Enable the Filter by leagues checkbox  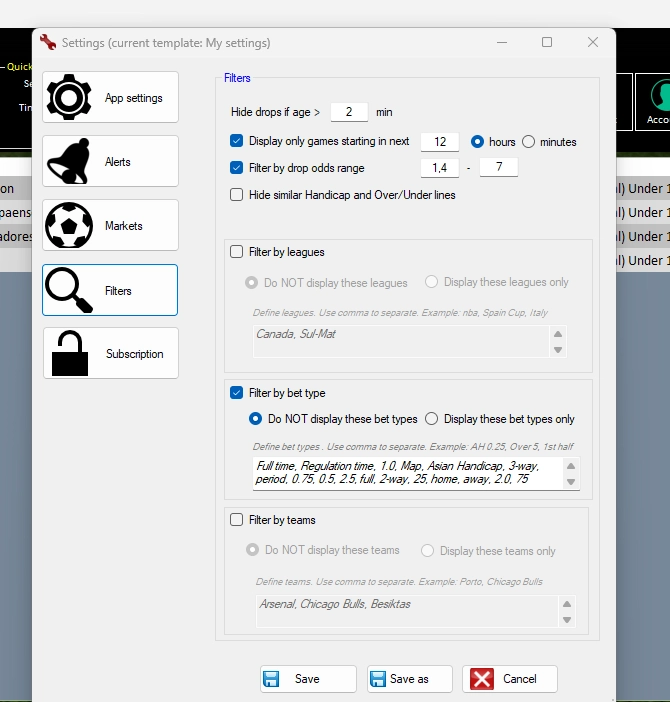236,252
